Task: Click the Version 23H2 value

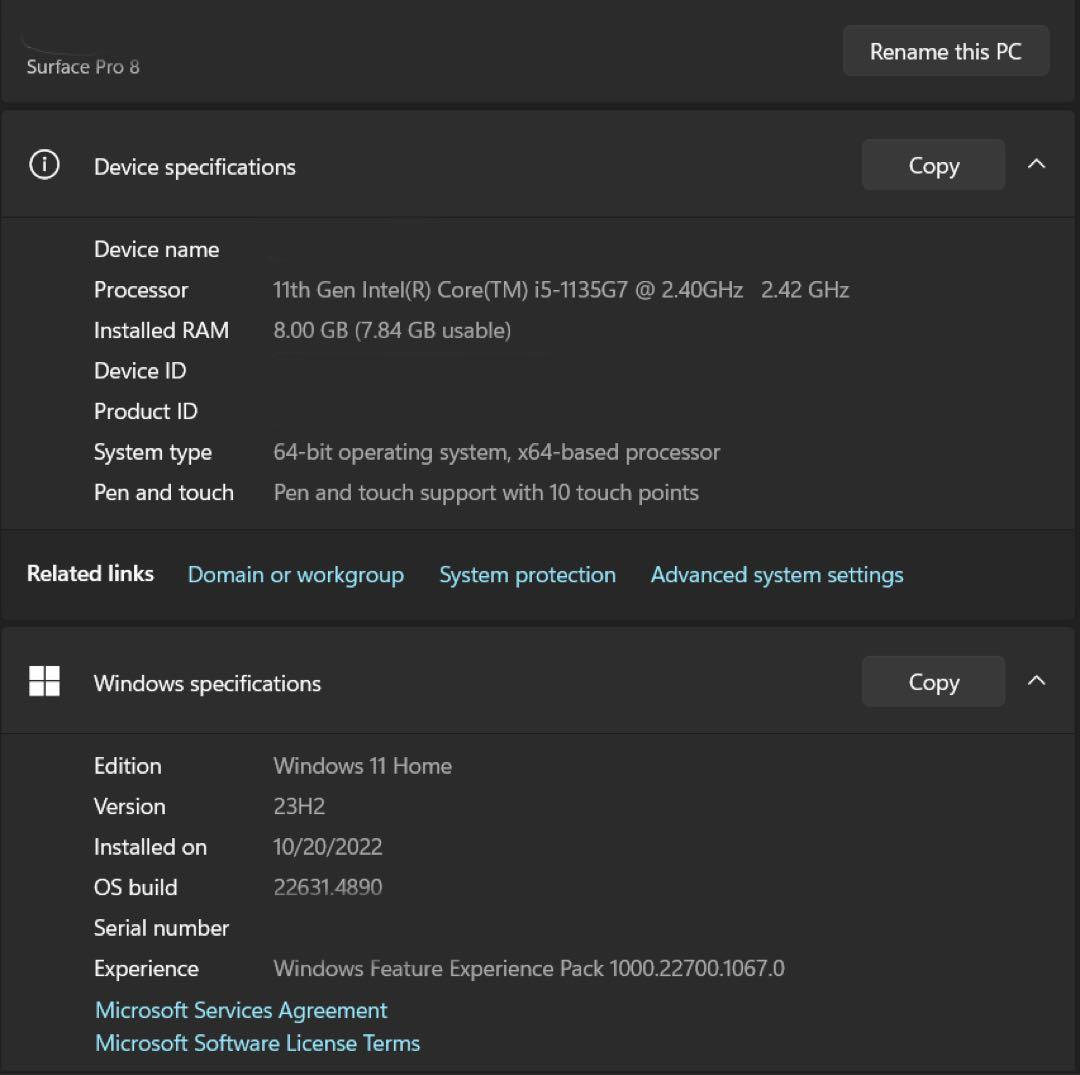Action: click(x=297, y=806)
